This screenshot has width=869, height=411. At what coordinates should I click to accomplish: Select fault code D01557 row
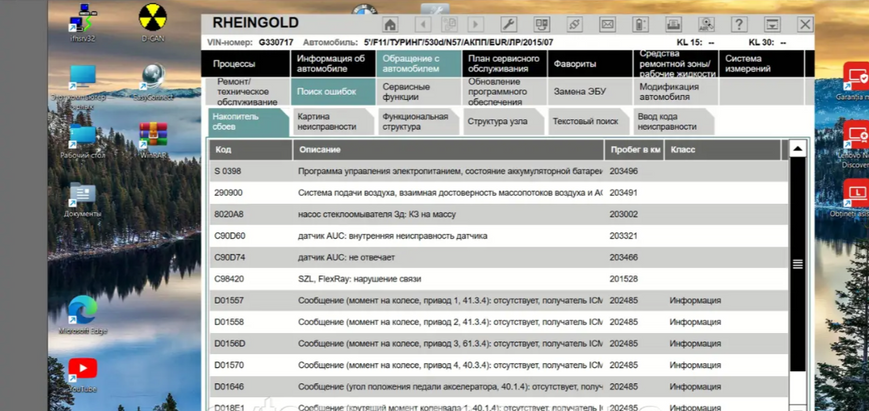click(498, 301)
